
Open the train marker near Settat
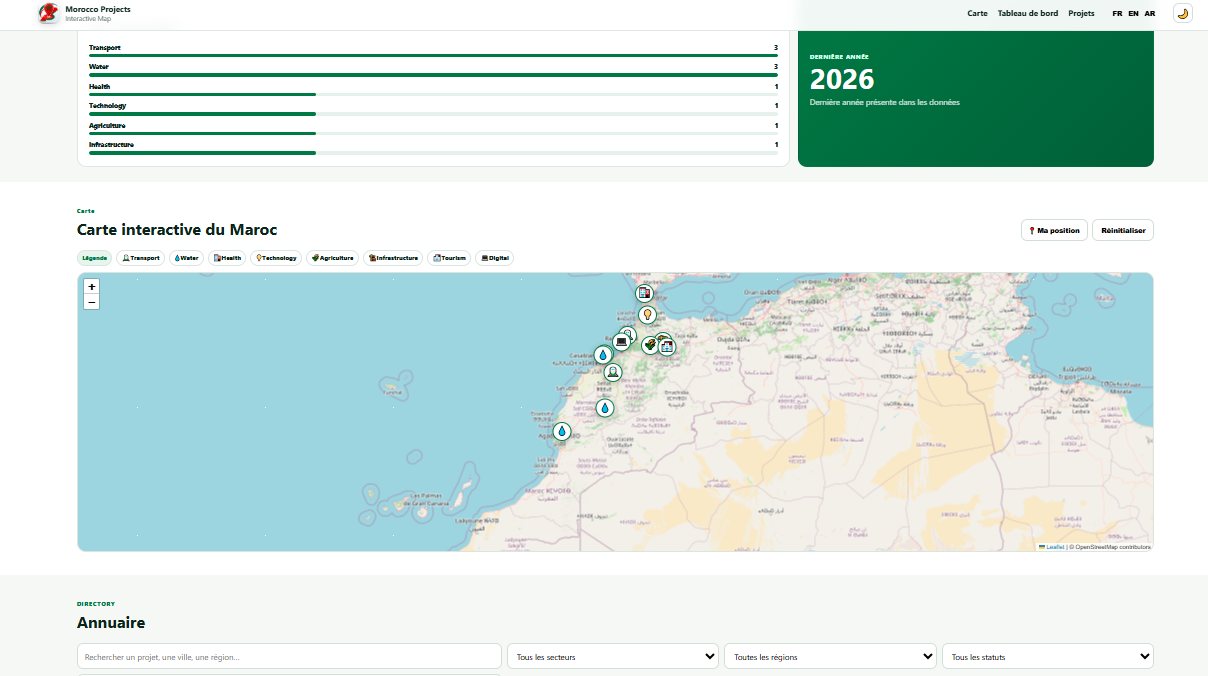pos(613,372)
